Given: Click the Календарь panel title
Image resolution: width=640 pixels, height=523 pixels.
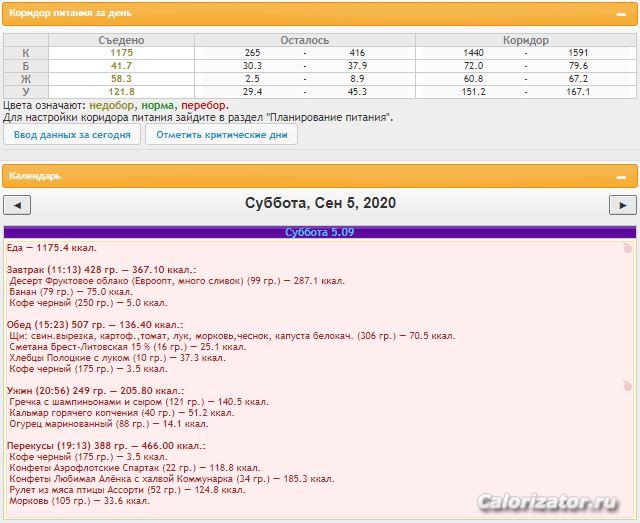Looking at the screenshot, I should click(x=35, y=176).
